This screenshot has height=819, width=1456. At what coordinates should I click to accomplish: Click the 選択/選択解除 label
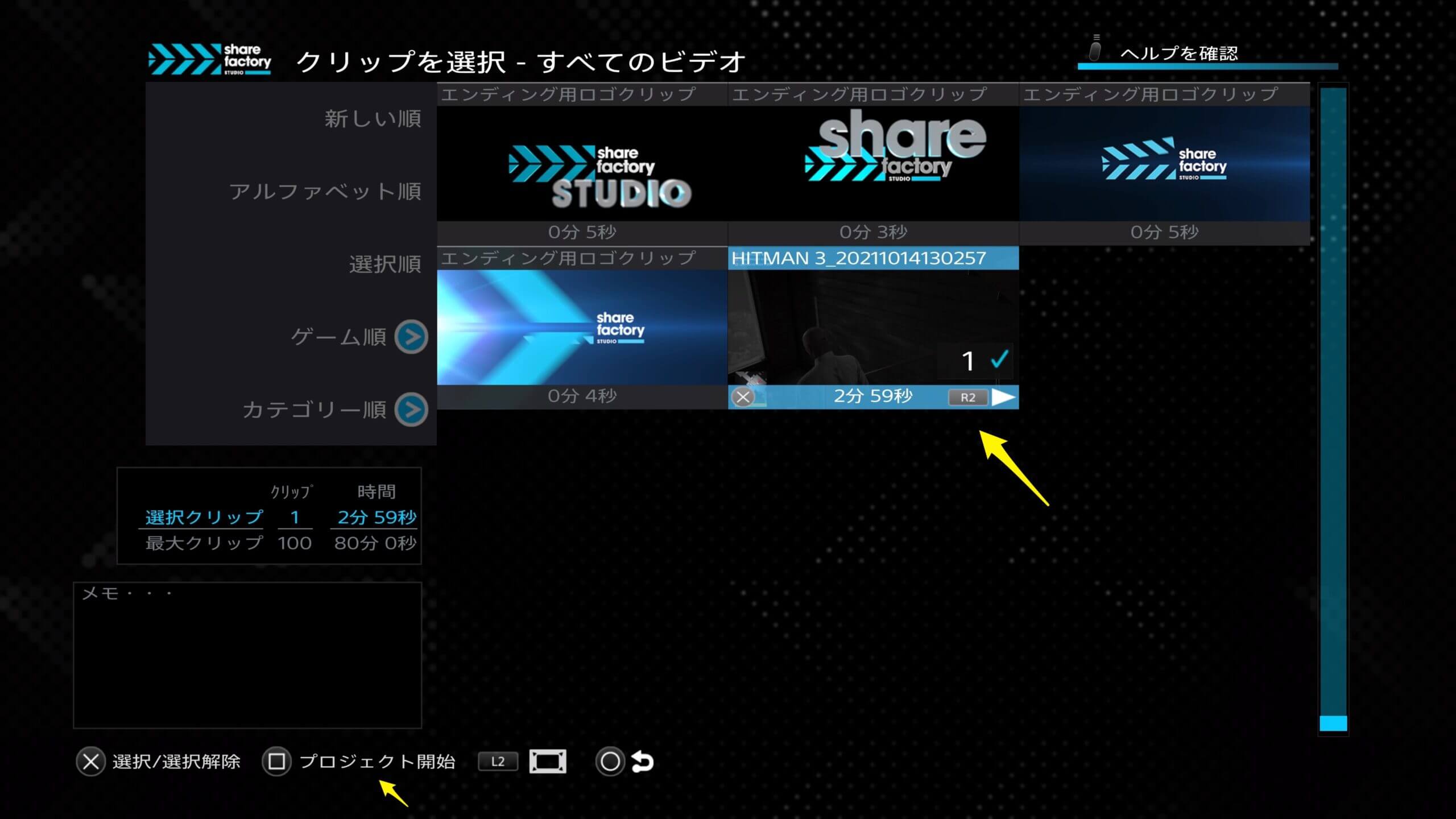coord(176,762)
